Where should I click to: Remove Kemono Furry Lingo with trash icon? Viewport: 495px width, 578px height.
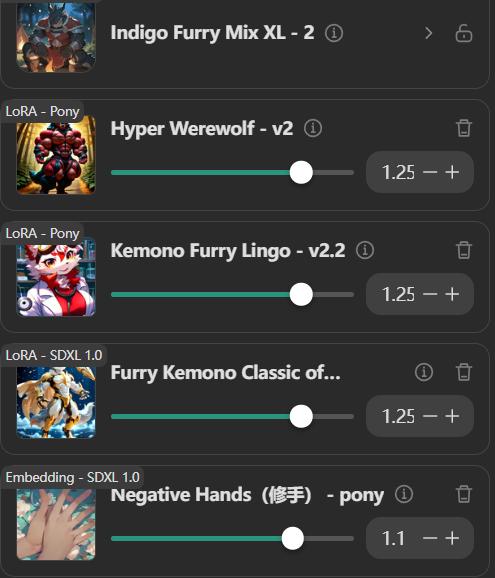click(464, 250)
